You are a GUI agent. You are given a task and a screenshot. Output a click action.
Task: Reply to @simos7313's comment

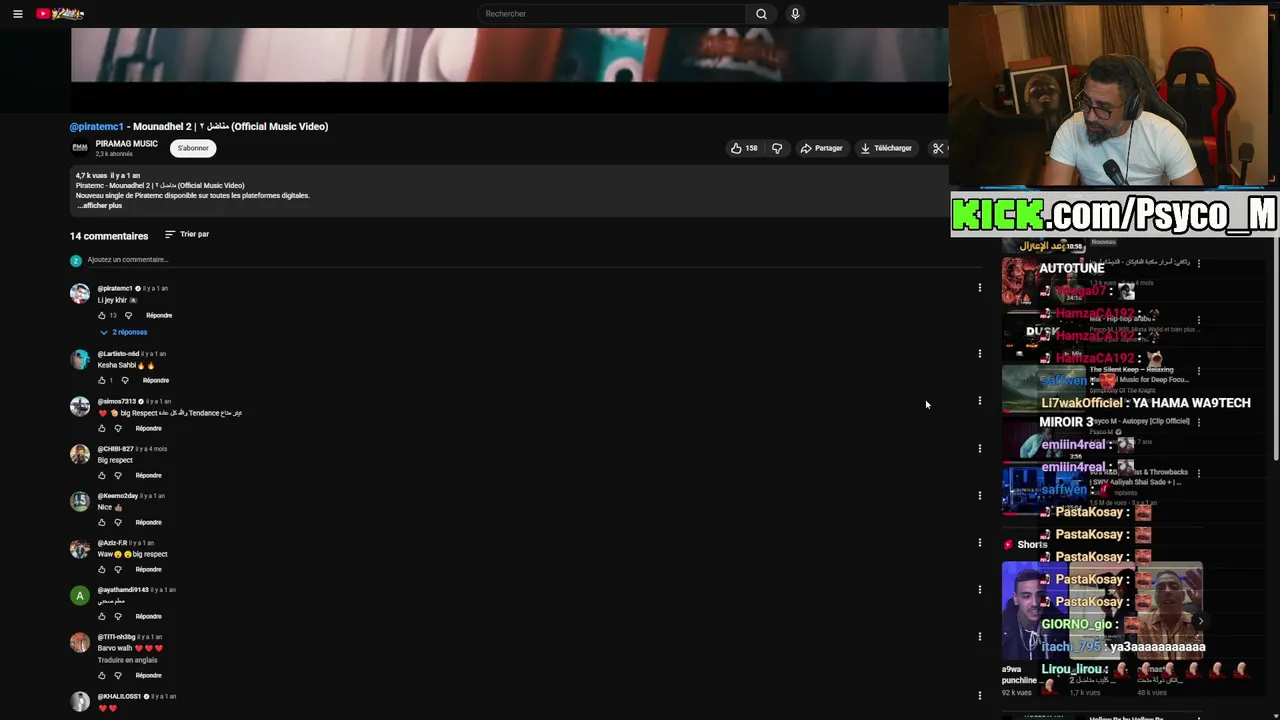tap(148, 428)
